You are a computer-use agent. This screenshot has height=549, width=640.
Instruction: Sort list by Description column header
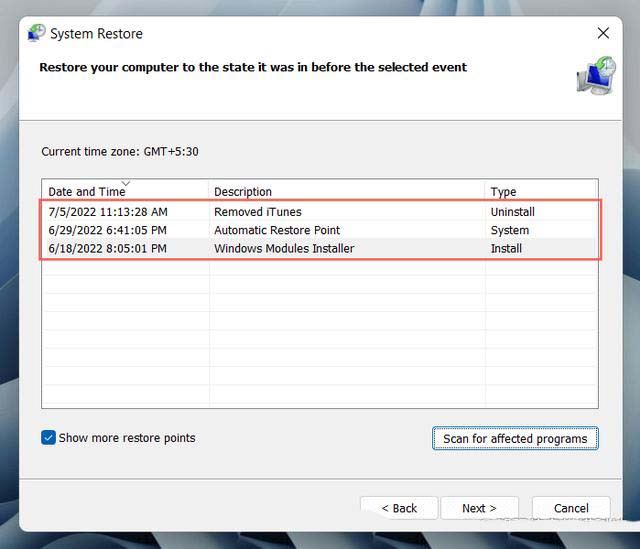click(243, 191)
